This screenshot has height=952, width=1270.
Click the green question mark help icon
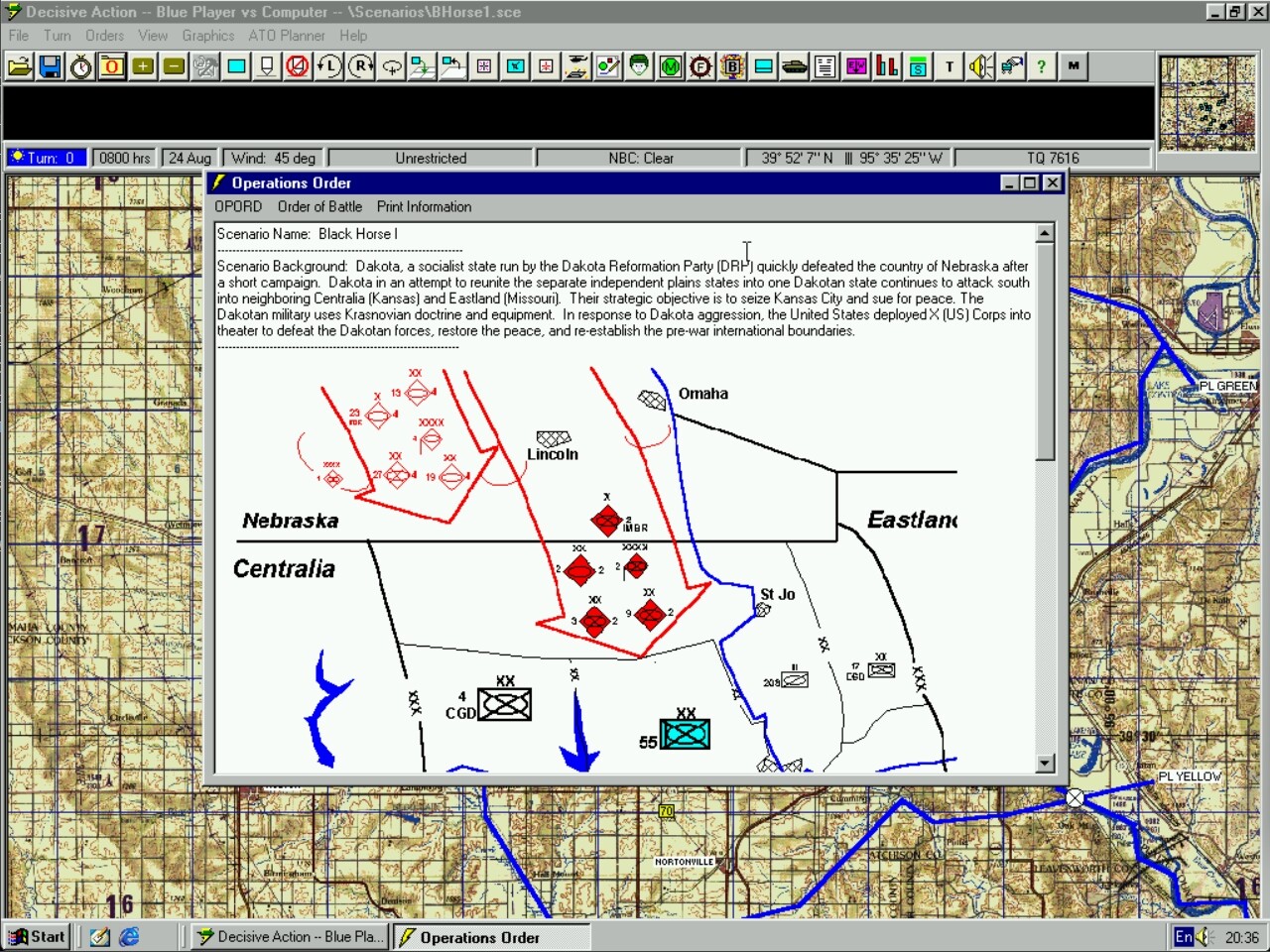tap(1041, 66)
